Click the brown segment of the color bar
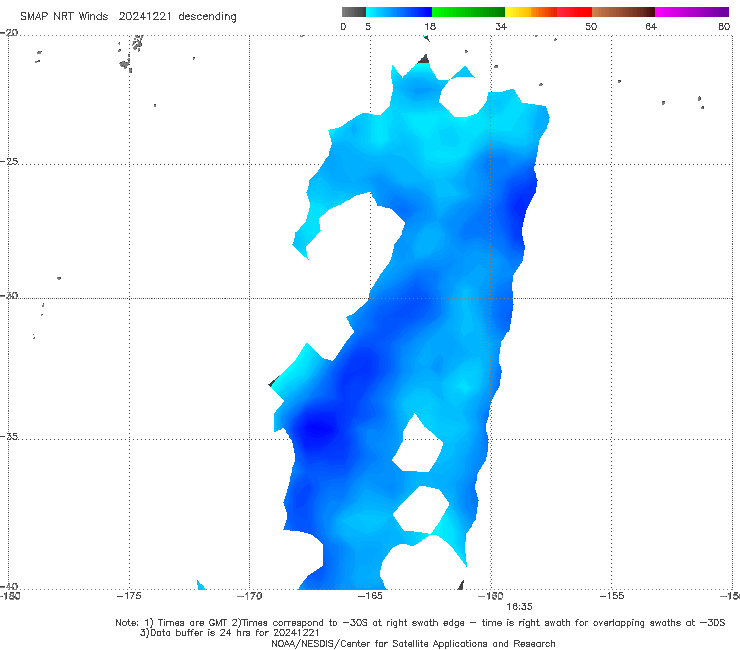 (623, 12)
